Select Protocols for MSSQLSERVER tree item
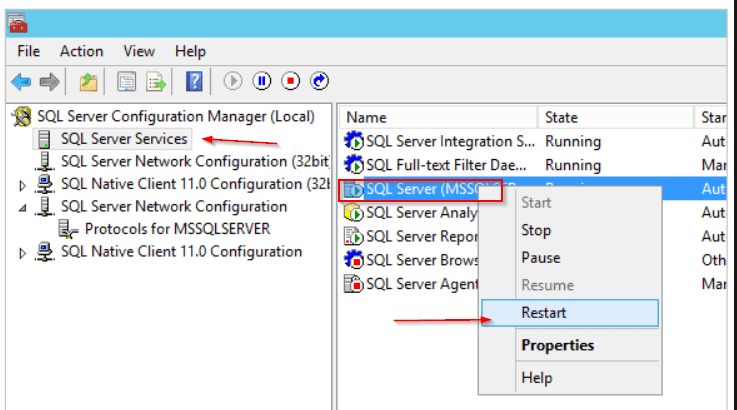This screenshot has height=410, width=737. coord(178,229)
